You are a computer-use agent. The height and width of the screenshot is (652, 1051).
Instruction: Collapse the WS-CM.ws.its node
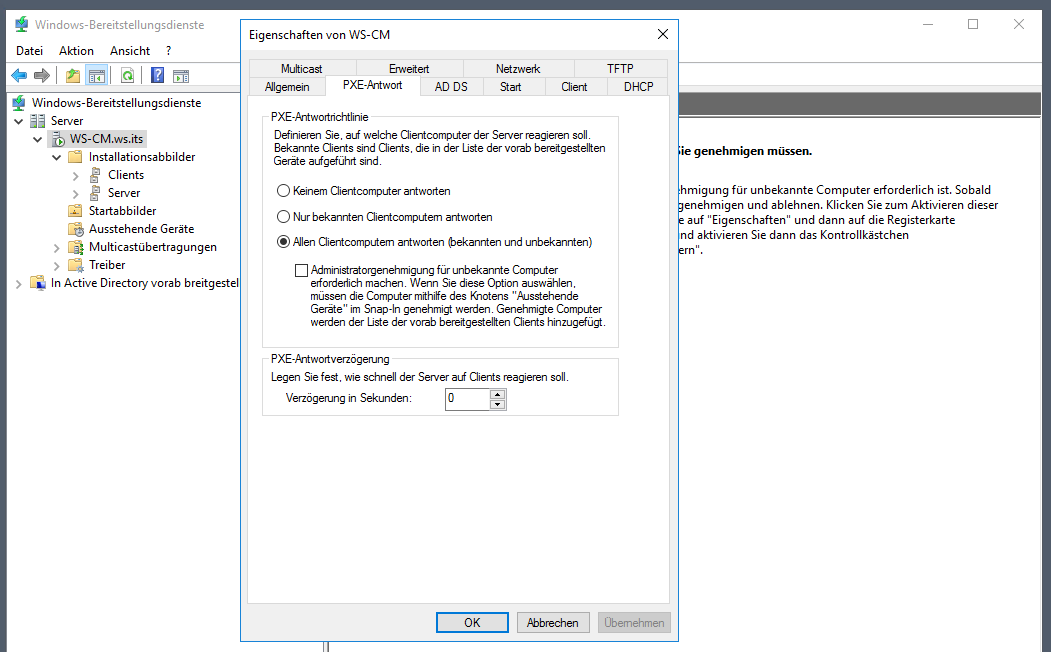click(38, 139)
